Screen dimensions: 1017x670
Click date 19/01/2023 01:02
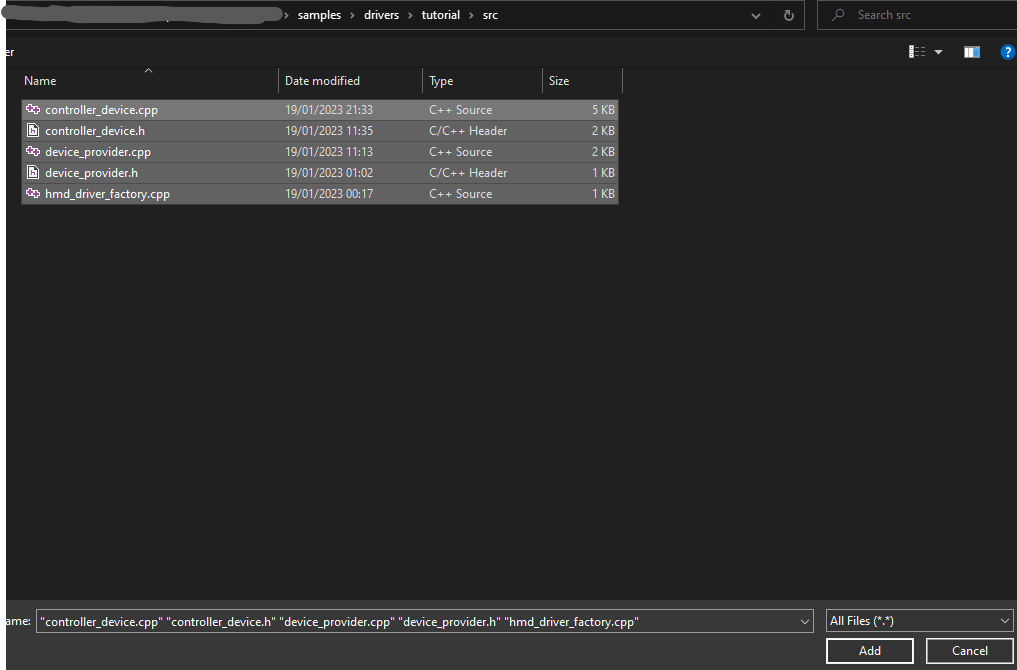329,173
